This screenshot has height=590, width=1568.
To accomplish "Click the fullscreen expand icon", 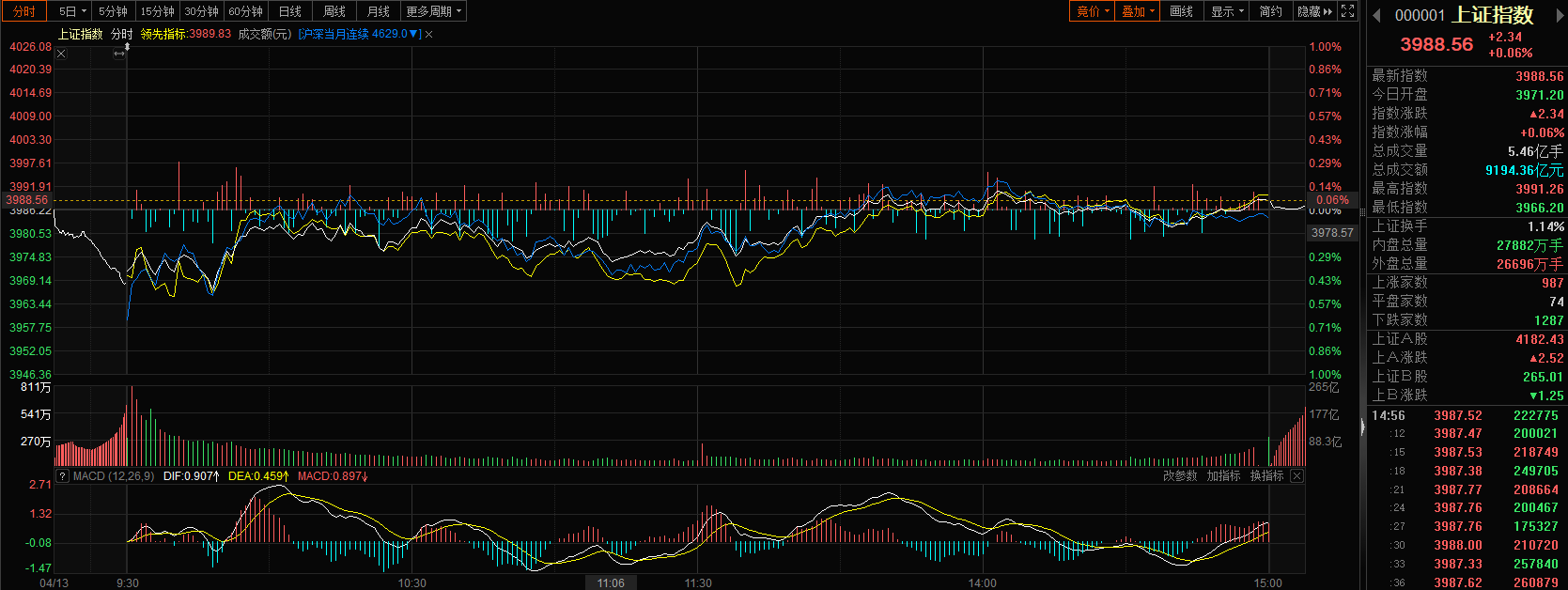I will [1348, 11].
